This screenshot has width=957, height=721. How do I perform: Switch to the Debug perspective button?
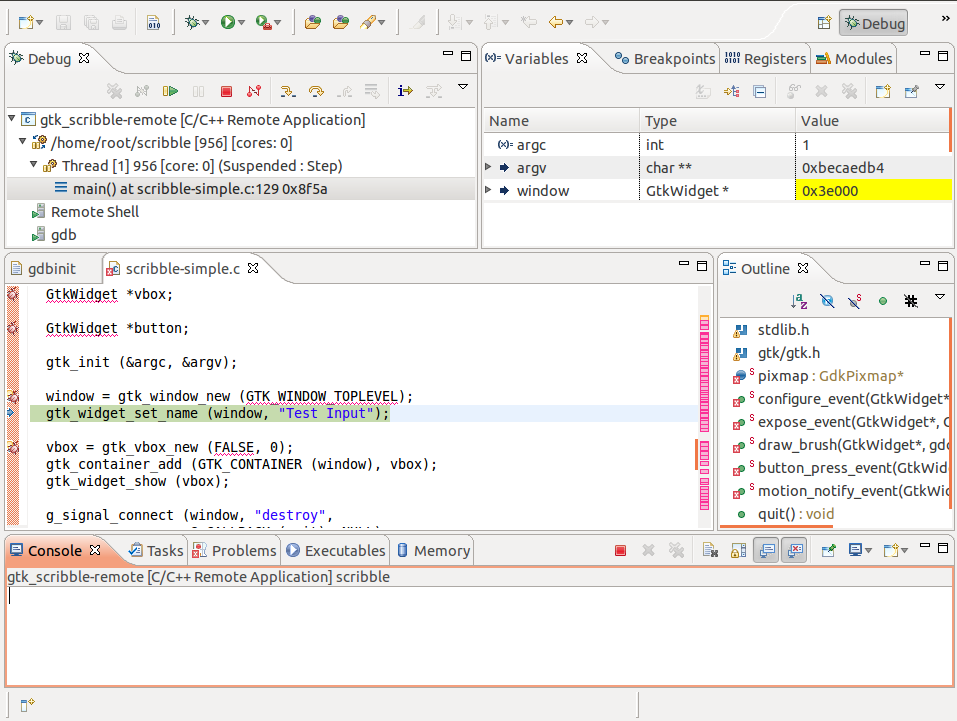(873, 23)
